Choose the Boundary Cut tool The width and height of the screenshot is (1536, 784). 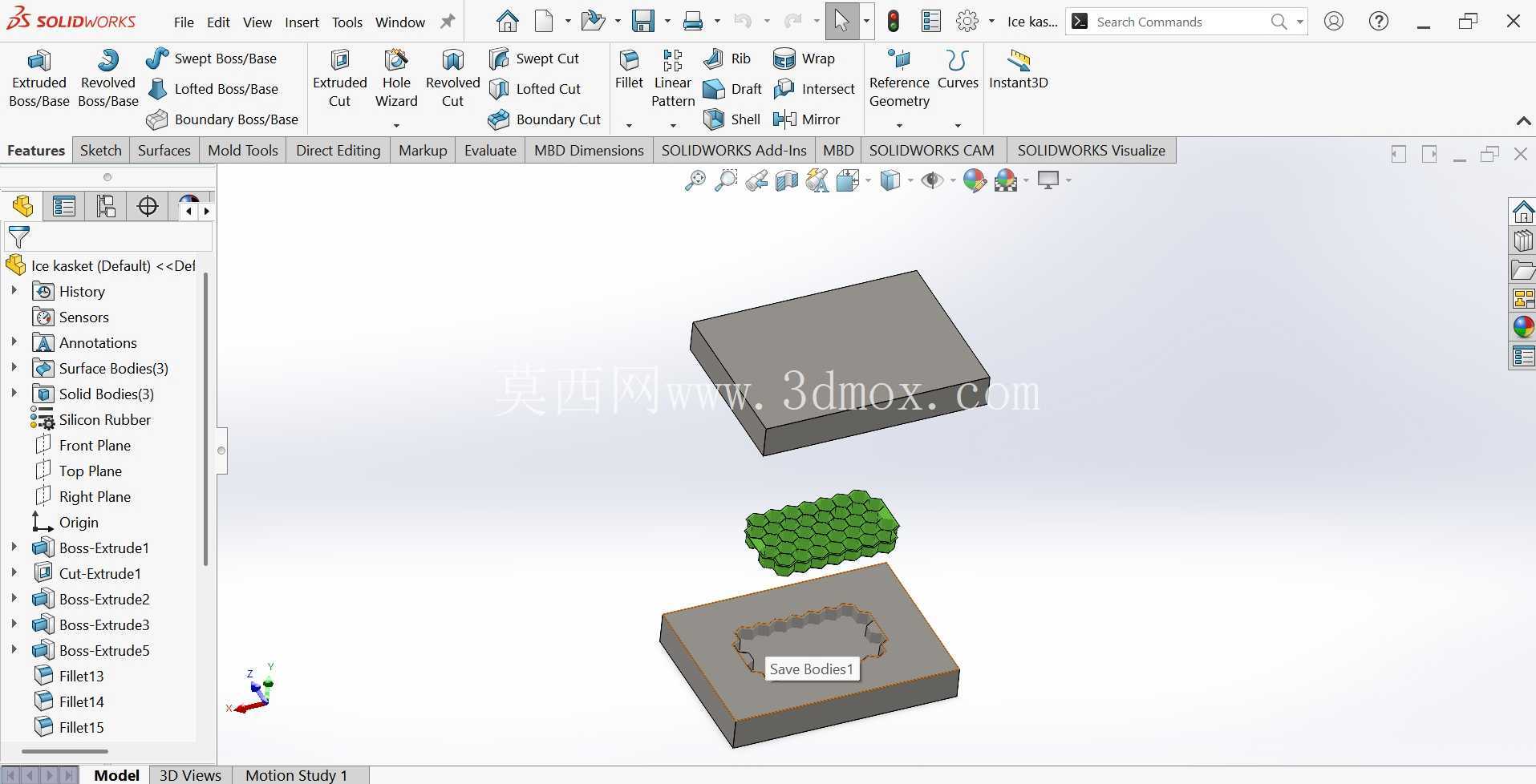[x=545, y=119]
